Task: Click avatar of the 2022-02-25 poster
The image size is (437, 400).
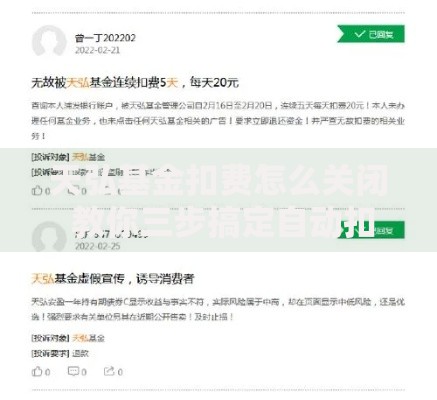Action: tap(49, 238)
